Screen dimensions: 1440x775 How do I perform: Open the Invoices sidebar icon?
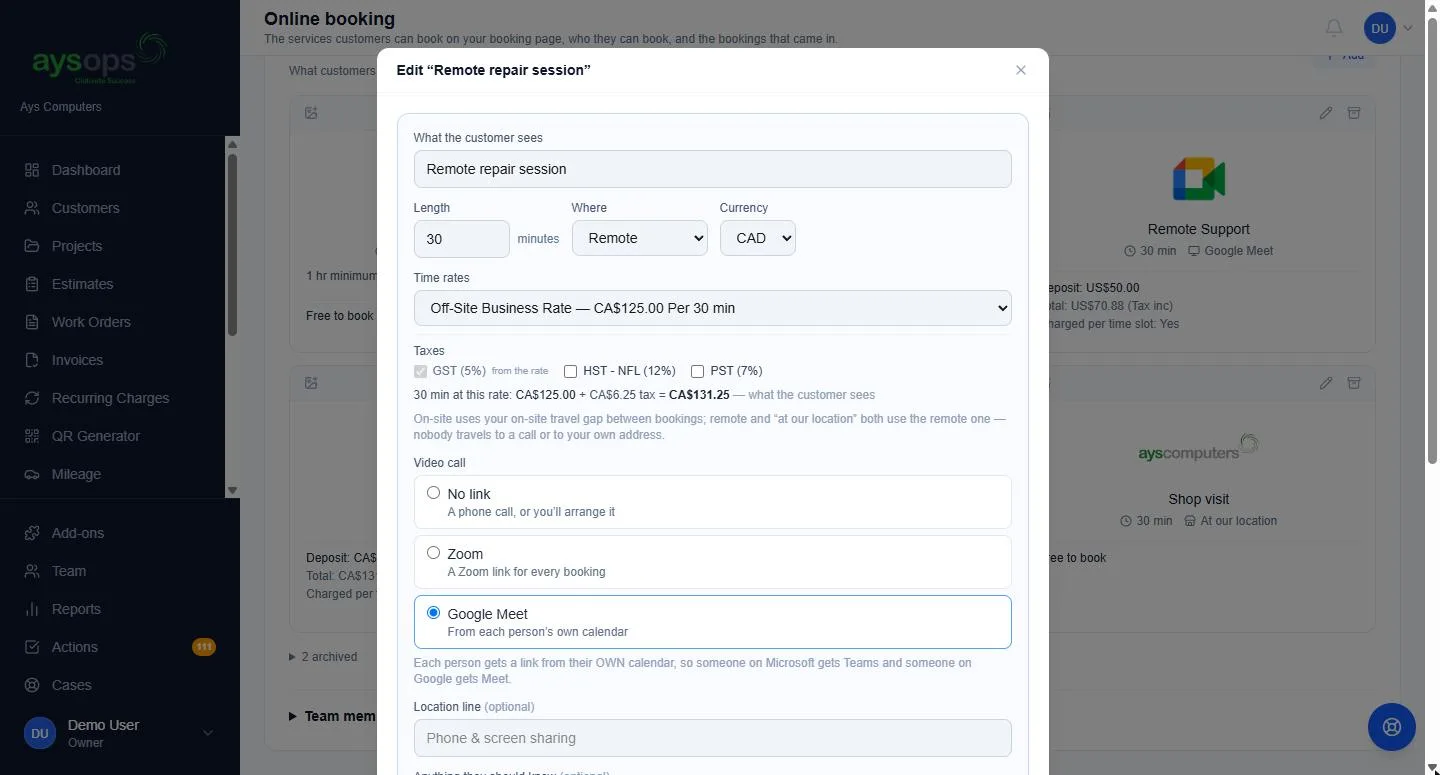pos(32,360)
